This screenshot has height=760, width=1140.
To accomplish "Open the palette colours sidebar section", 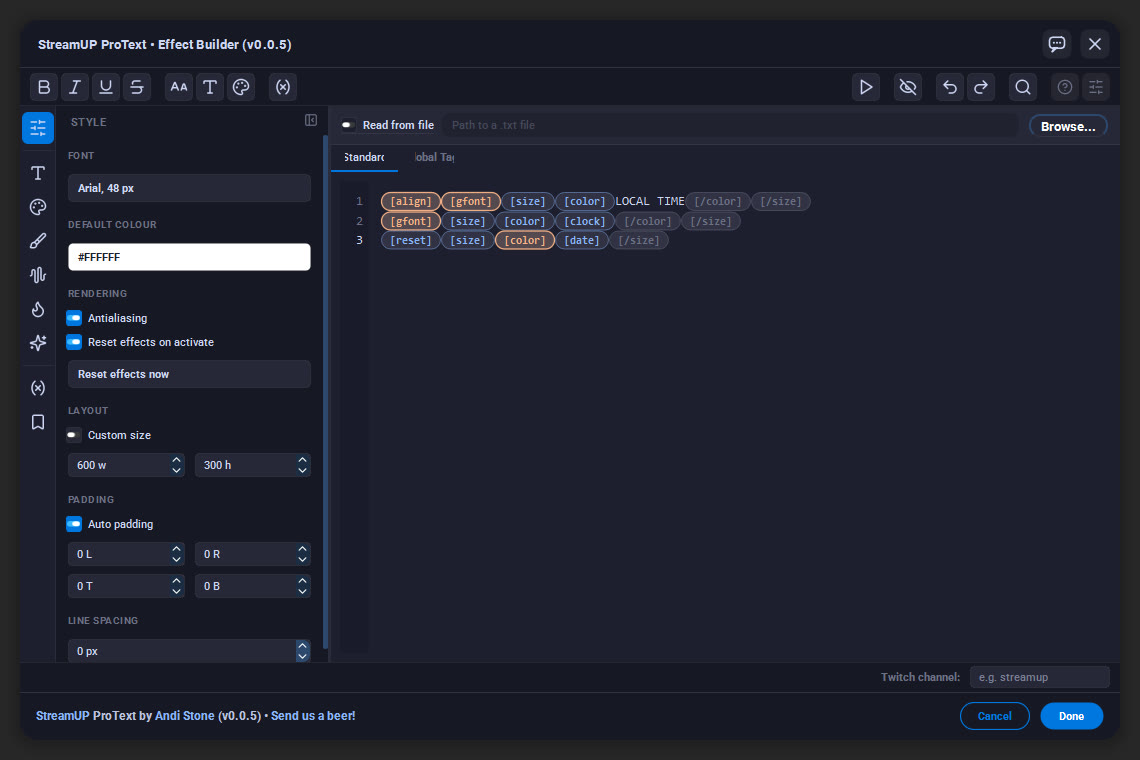I will coord(38,207).
